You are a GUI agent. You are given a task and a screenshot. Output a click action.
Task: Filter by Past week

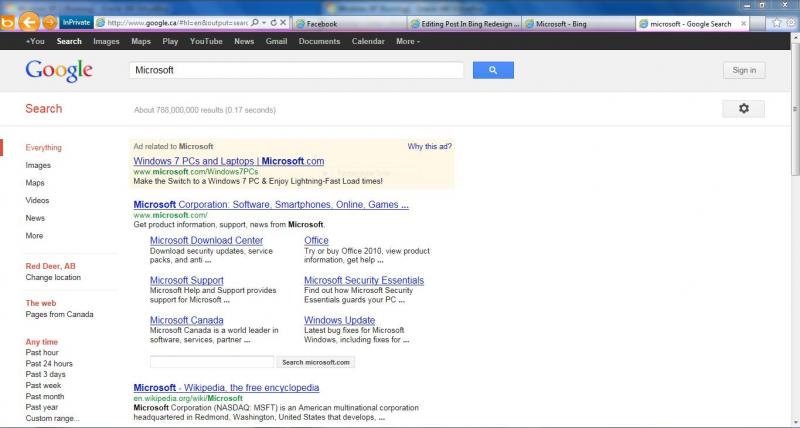[43, 386]
